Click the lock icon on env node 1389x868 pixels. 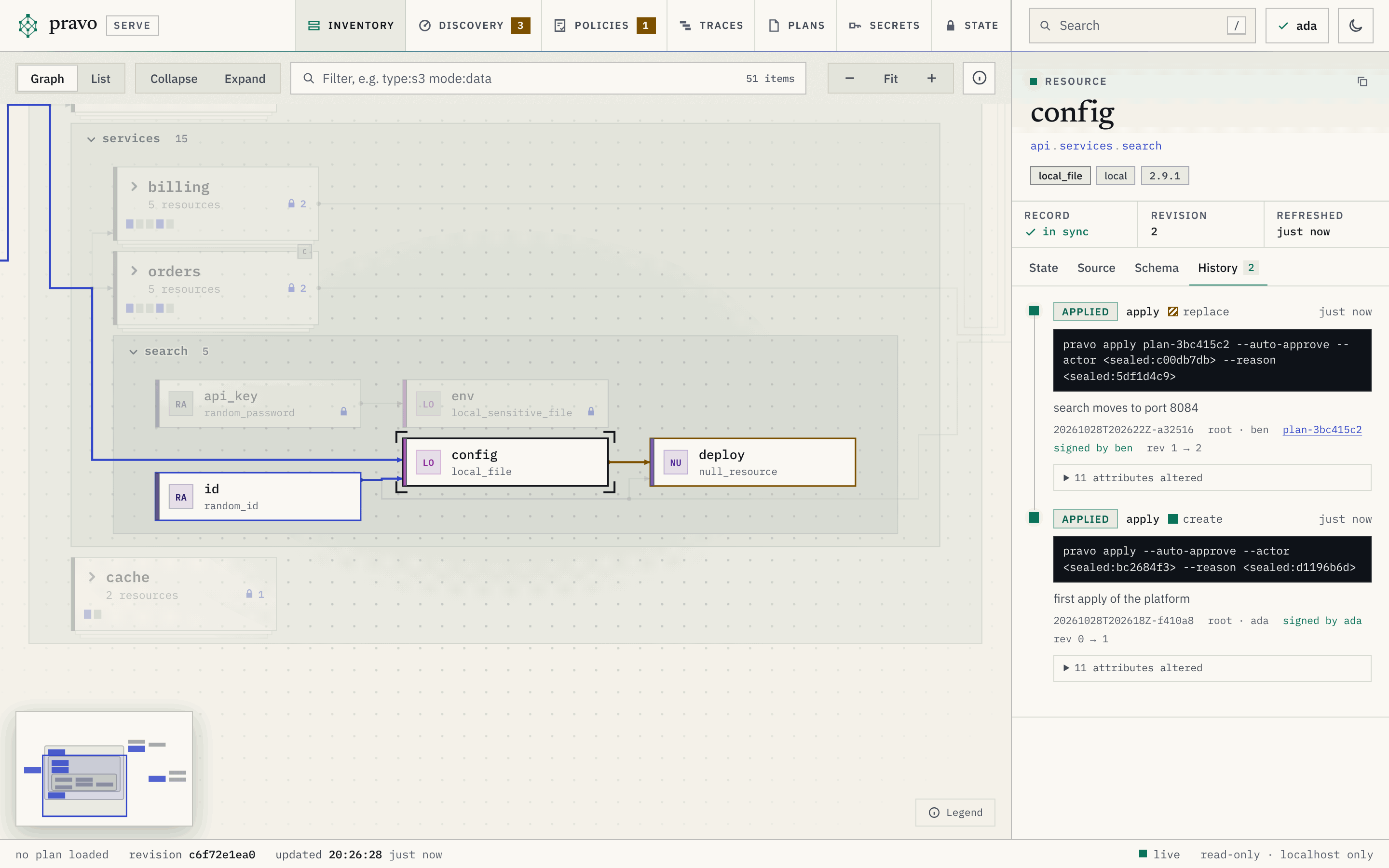(591, 412)
